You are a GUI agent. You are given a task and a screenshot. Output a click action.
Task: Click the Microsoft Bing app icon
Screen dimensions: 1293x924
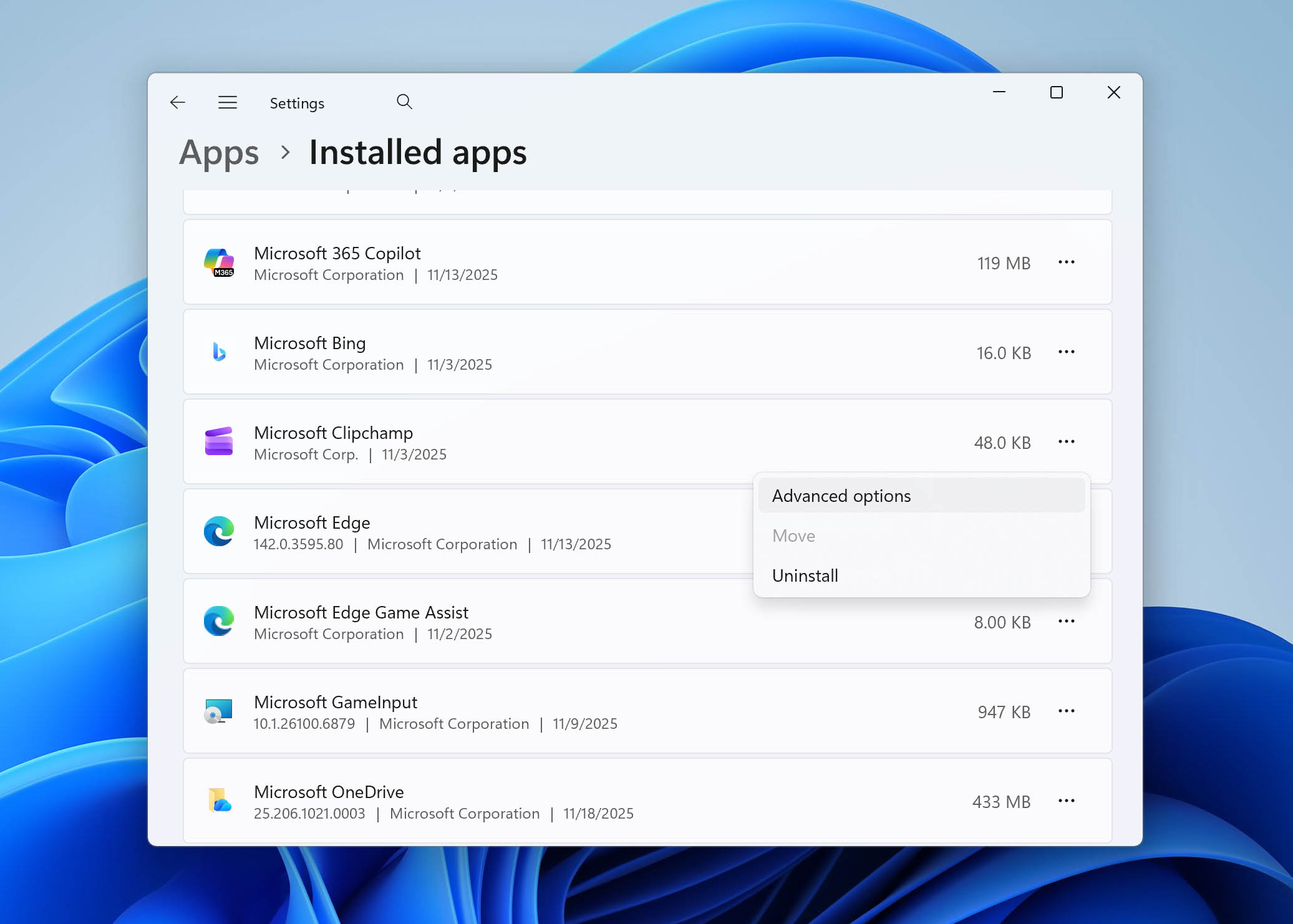[220, 352]
